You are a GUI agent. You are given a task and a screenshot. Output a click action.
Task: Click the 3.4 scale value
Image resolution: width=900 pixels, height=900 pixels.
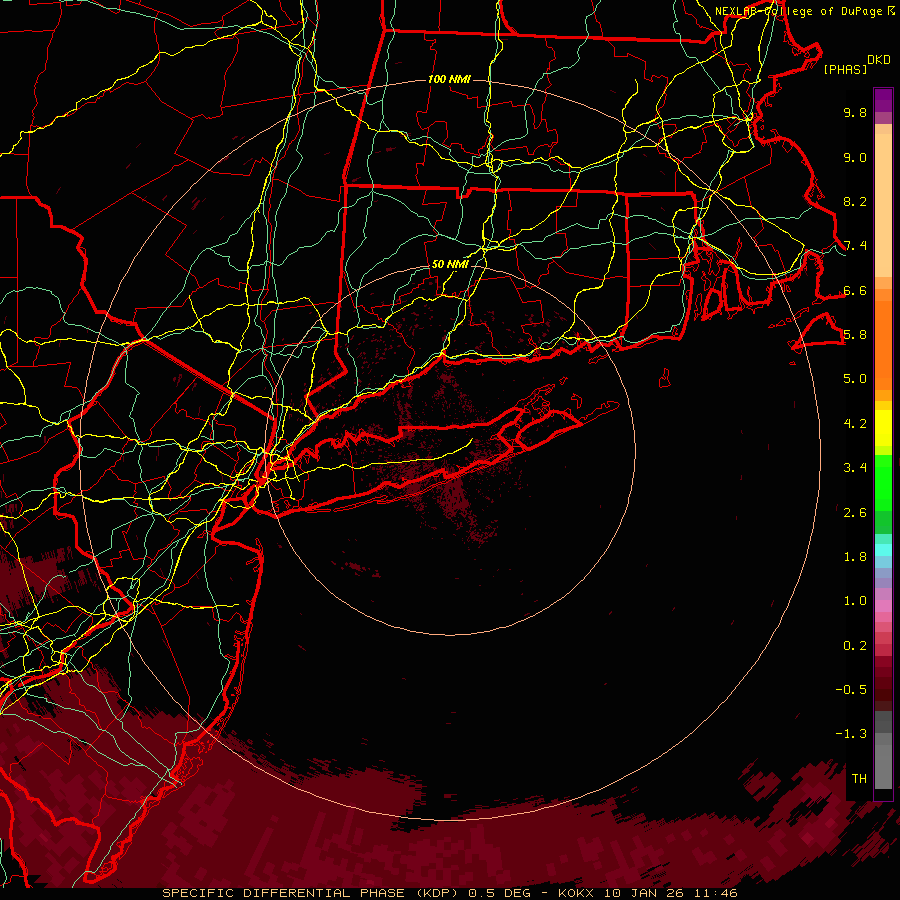tap(855, 468)
